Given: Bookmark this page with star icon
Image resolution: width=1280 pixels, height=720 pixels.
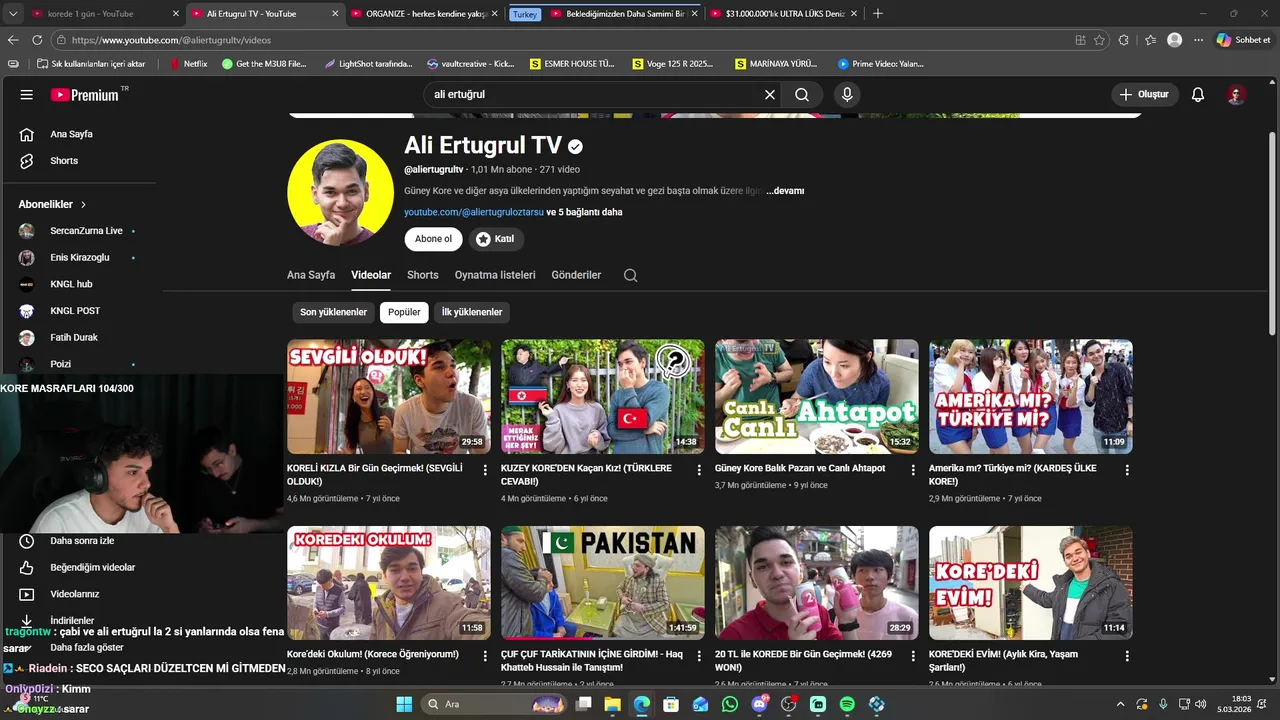Looking at the screenshot, I should tap(1099, 40).
